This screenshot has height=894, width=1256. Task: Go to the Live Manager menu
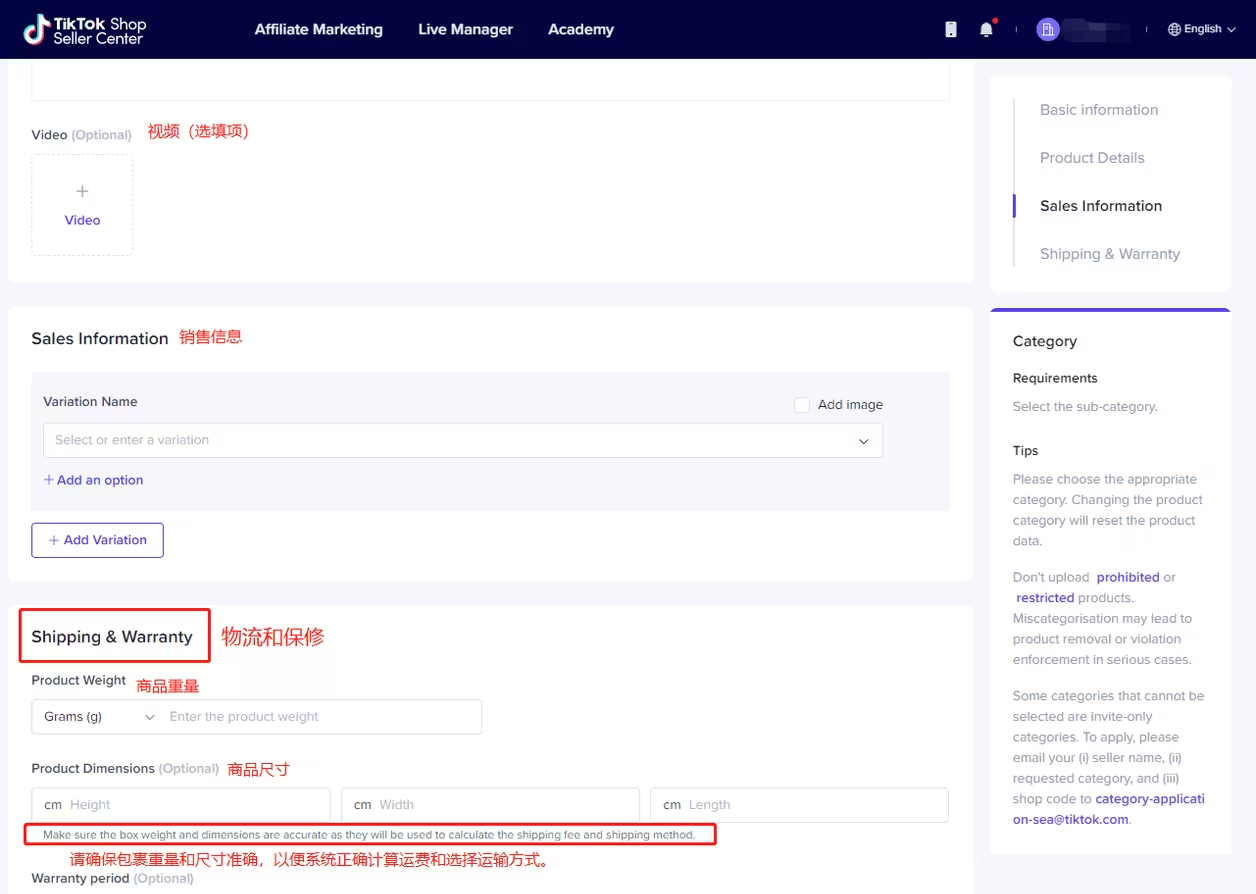coord(465,30)
